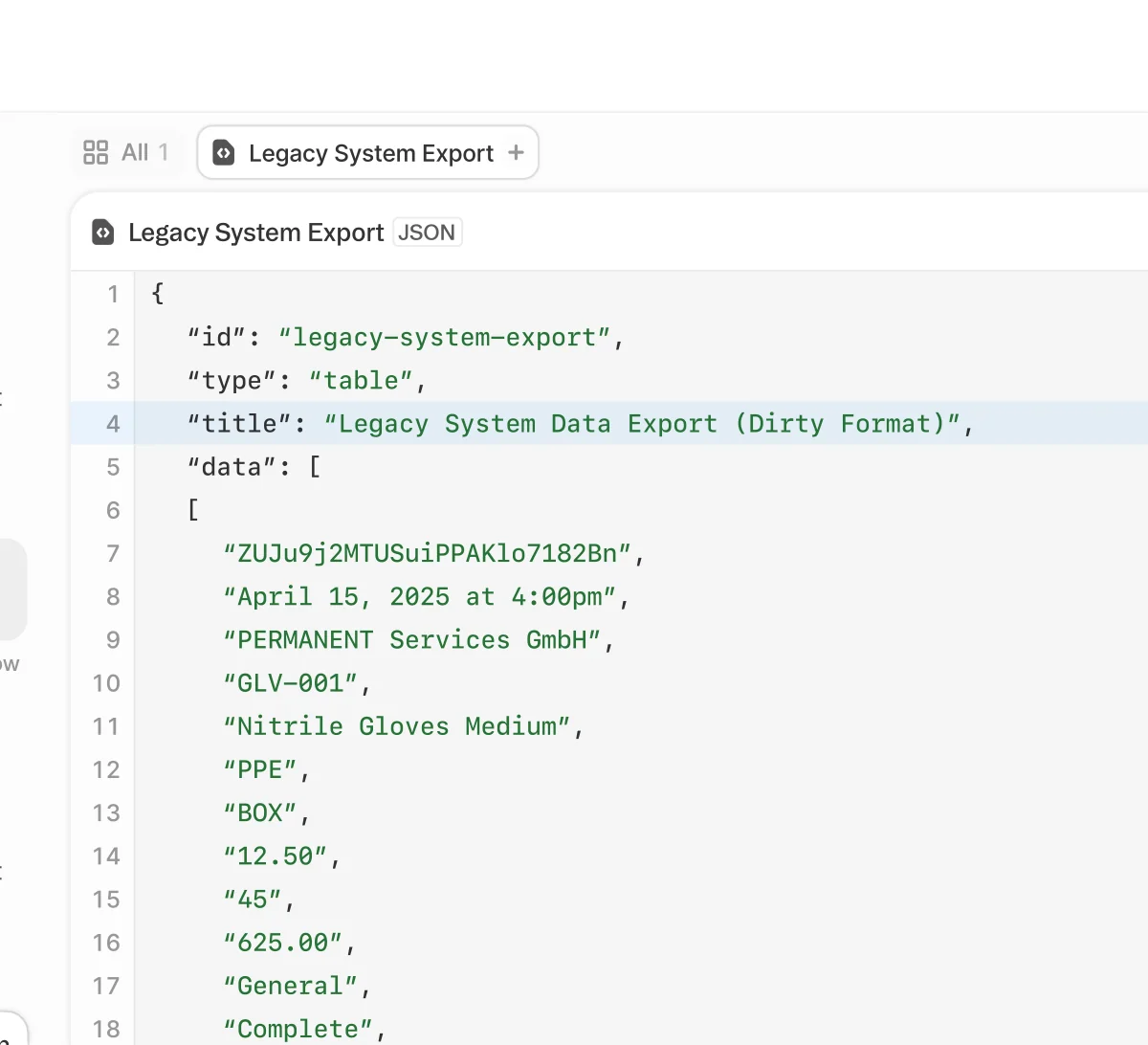
Task: Click the "table" type value
Action: click(361, 381)
